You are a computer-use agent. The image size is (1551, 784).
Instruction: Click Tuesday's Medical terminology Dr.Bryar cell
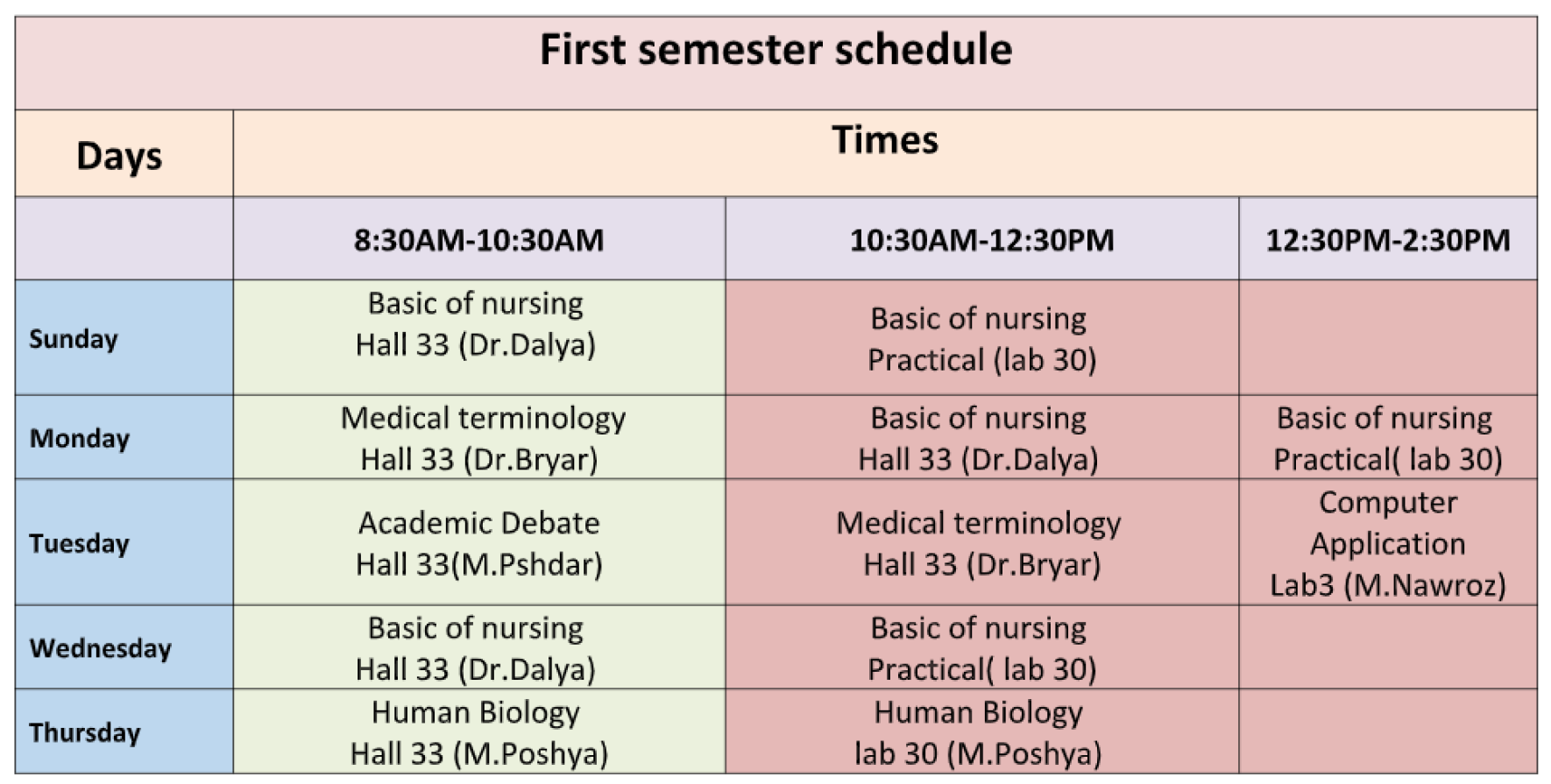pyautogui.click(x=982, y=542)
